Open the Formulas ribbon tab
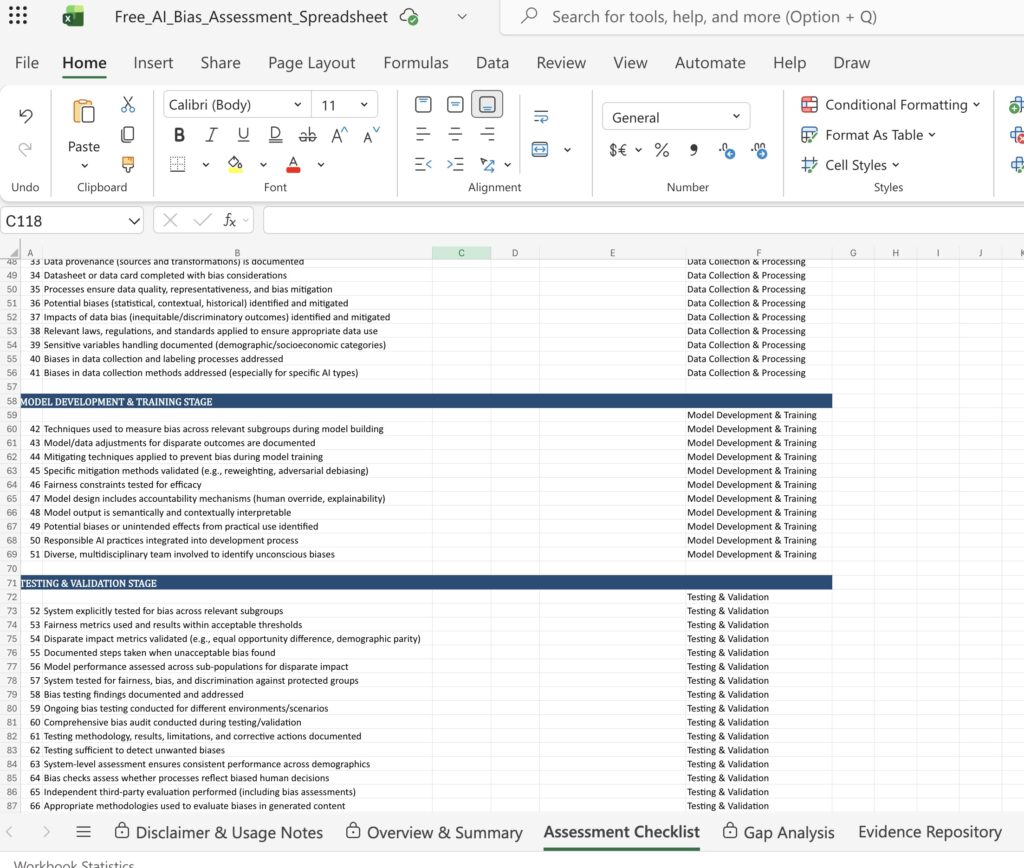Image resolution: width=1024 pixels, height=868 pixels. click(416, 62)
